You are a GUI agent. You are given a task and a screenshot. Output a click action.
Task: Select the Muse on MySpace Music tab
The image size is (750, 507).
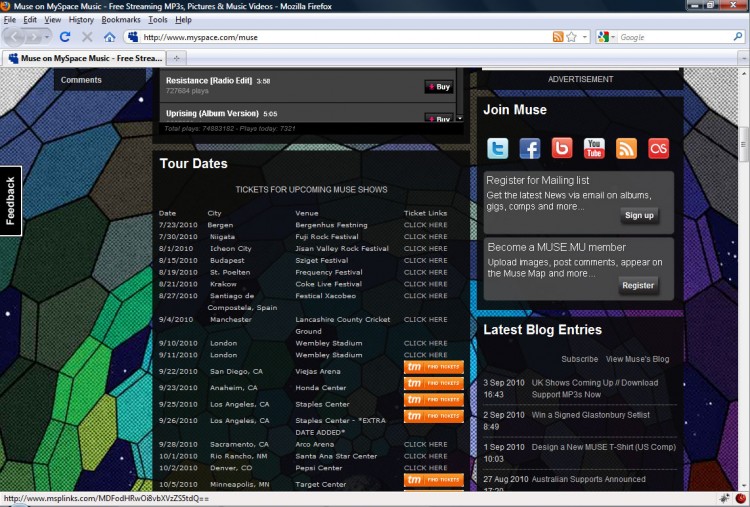(85, 58)
